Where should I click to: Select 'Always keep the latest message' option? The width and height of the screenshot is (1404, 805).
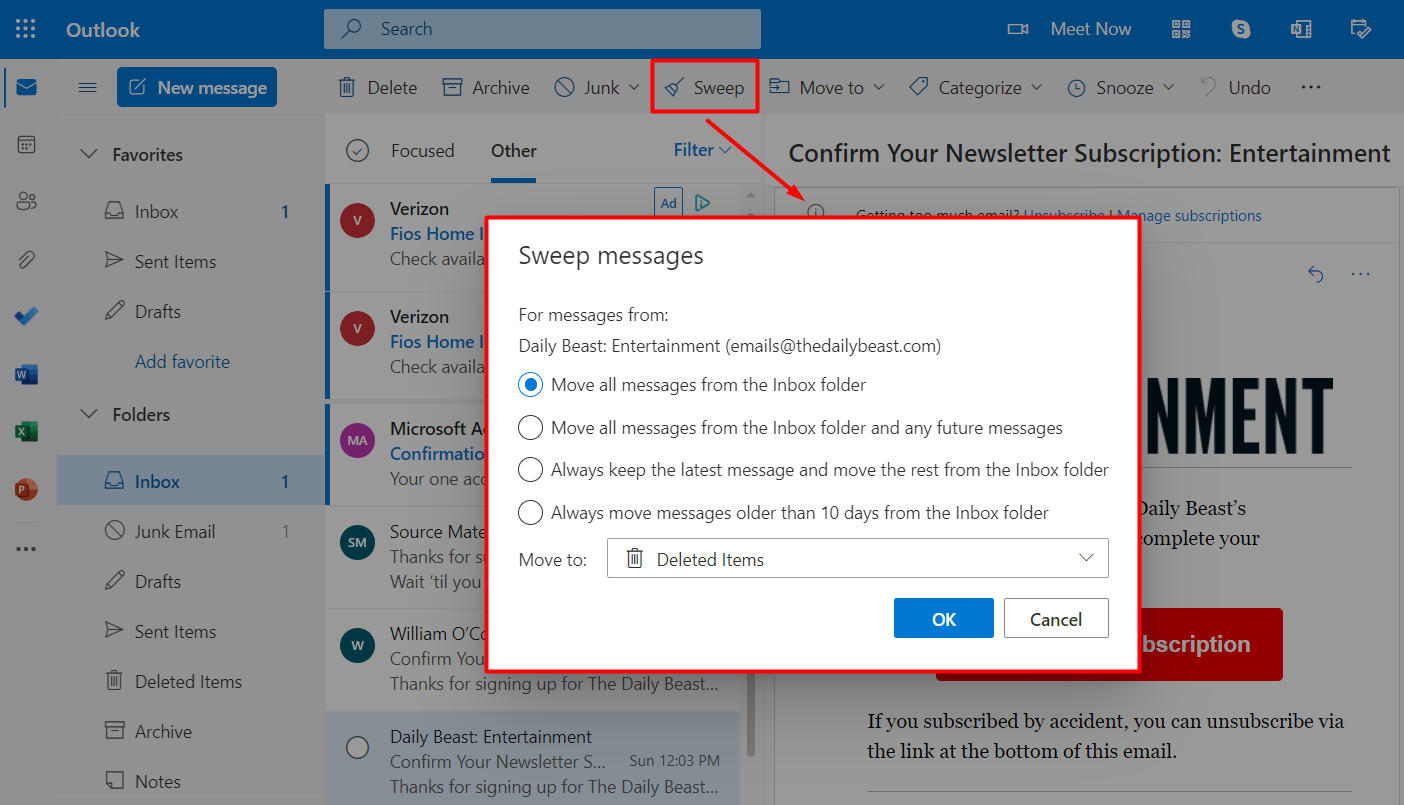click(813, 470)
